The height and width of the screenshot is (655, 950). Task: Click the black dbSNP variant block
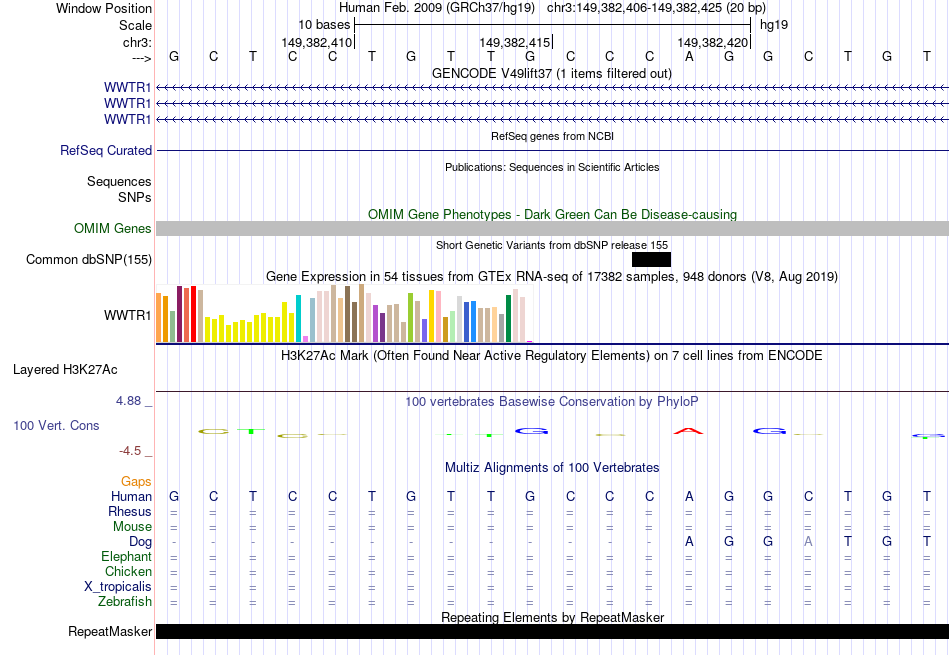coord(651,259)
